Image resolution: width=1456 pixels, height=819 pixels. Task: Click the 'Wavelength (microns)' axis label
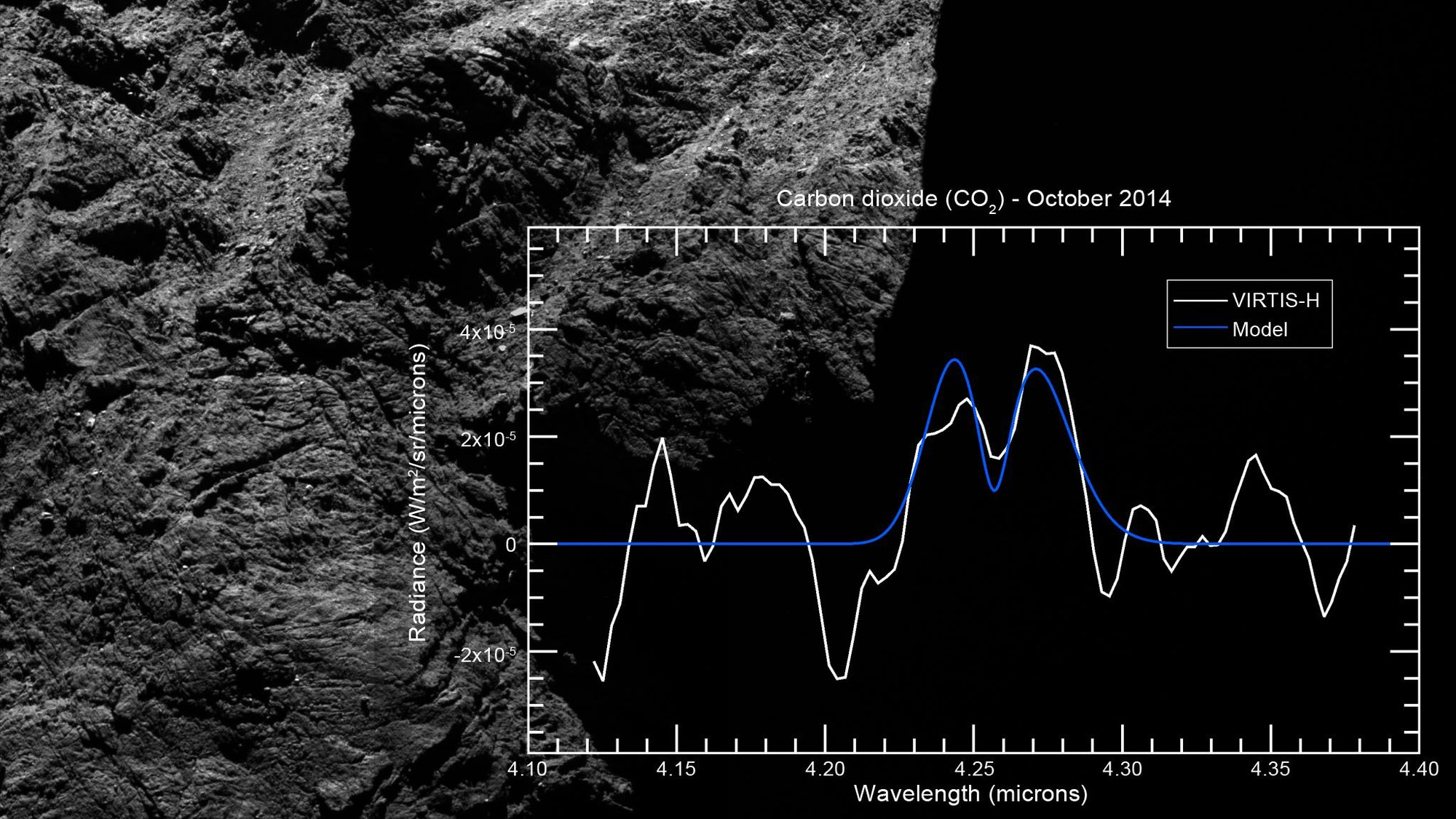970,794
